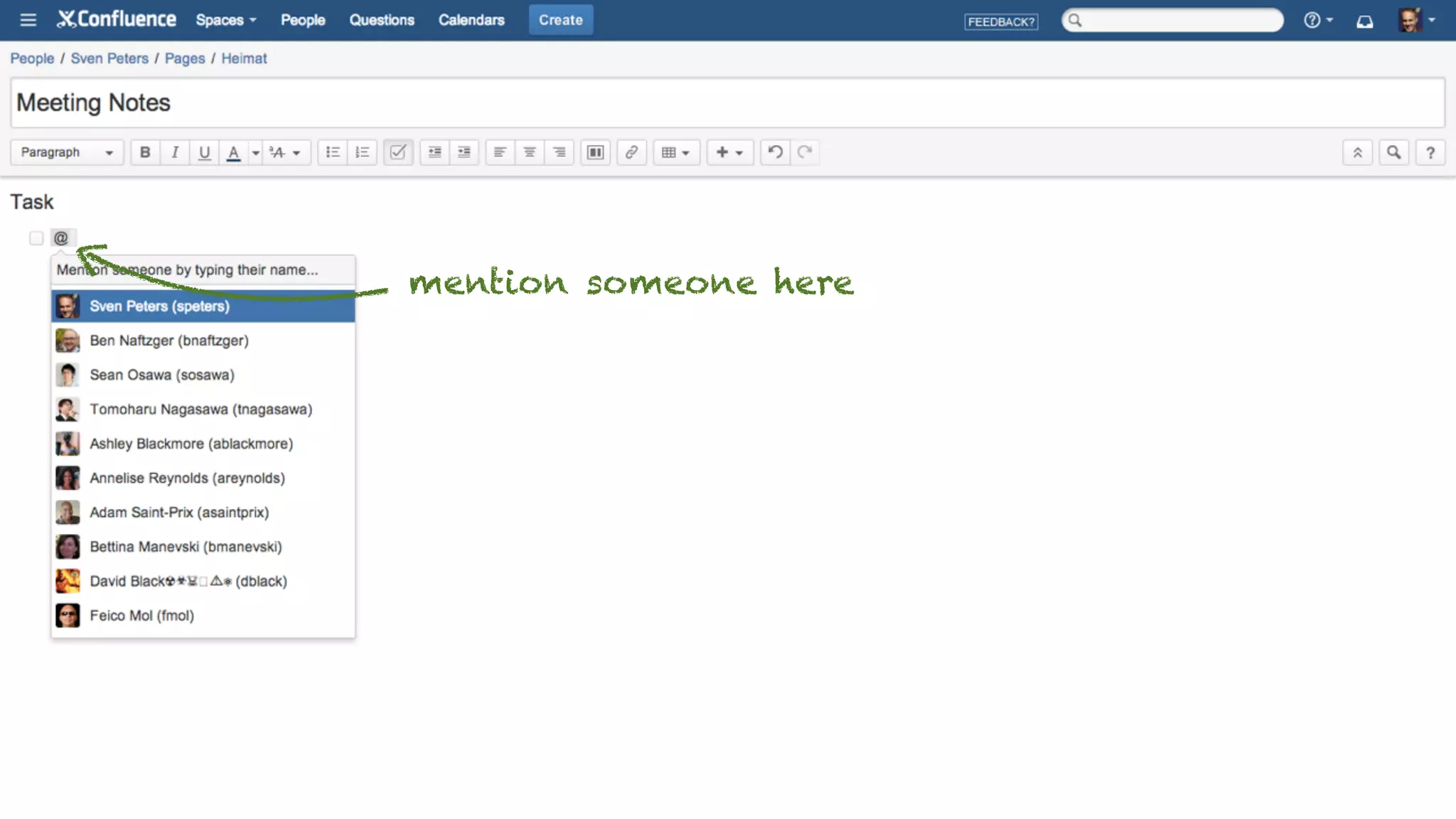The width and height of the screenshot is (1456, 819).
Task: Open the Spaces menu dropdown
Action: (225, 20)
